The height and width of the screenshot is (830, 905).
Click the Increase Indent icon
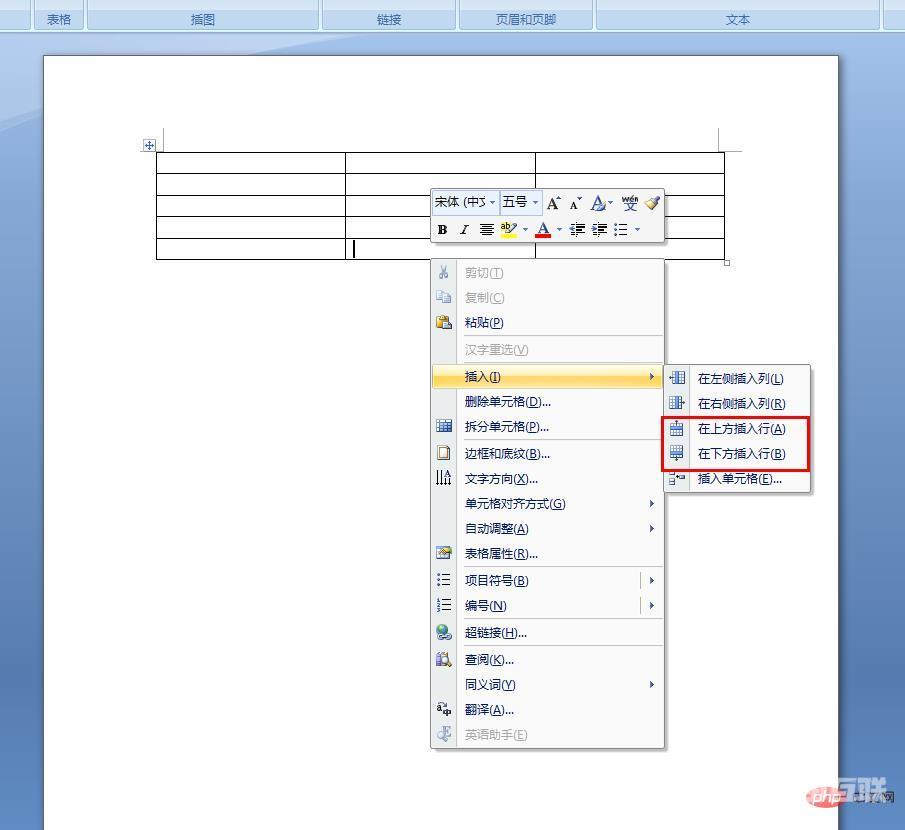[x=599, y=230]
